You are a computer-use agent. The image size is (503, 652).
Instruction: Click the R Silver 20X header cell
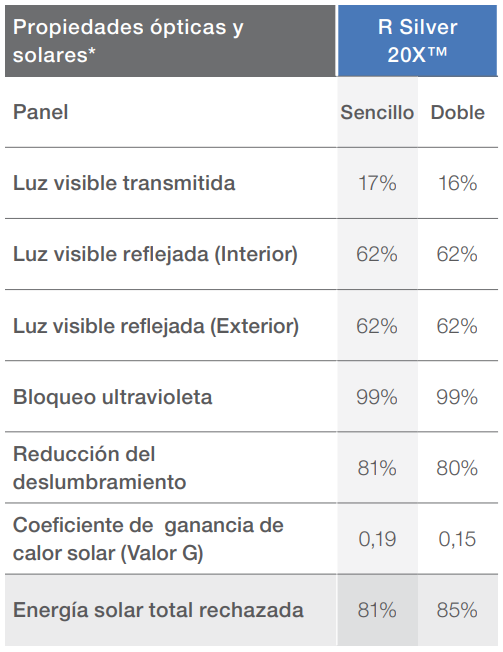417,41
